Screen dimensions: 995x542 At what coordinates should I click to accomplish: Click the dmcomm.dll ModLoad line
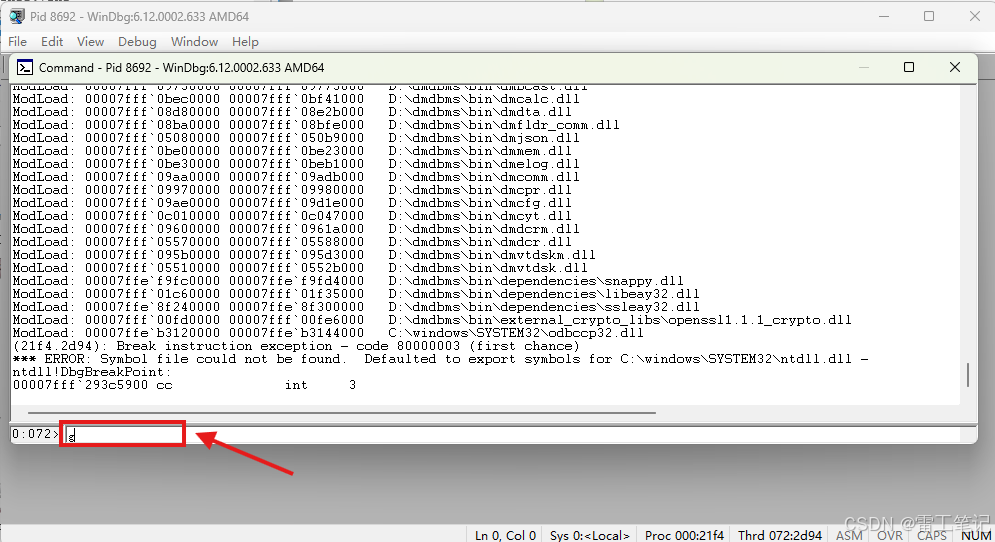[x=296, y=177]
